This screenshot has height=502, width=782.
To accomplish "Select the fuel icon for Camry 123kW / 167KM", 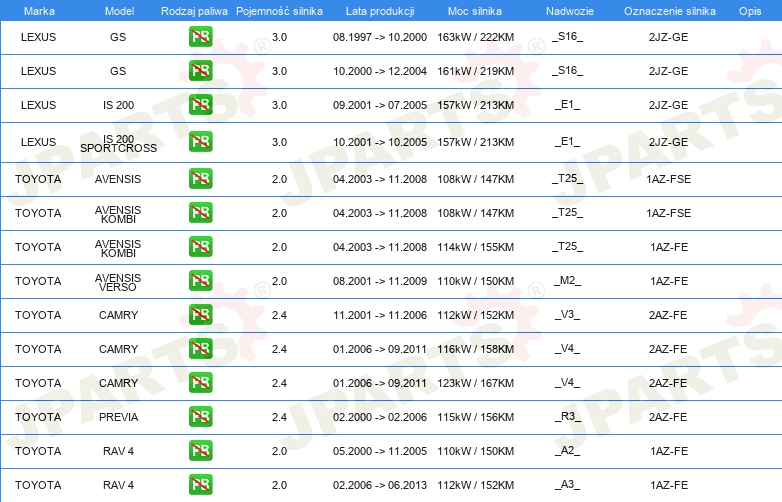I will (x=200, y=382).
